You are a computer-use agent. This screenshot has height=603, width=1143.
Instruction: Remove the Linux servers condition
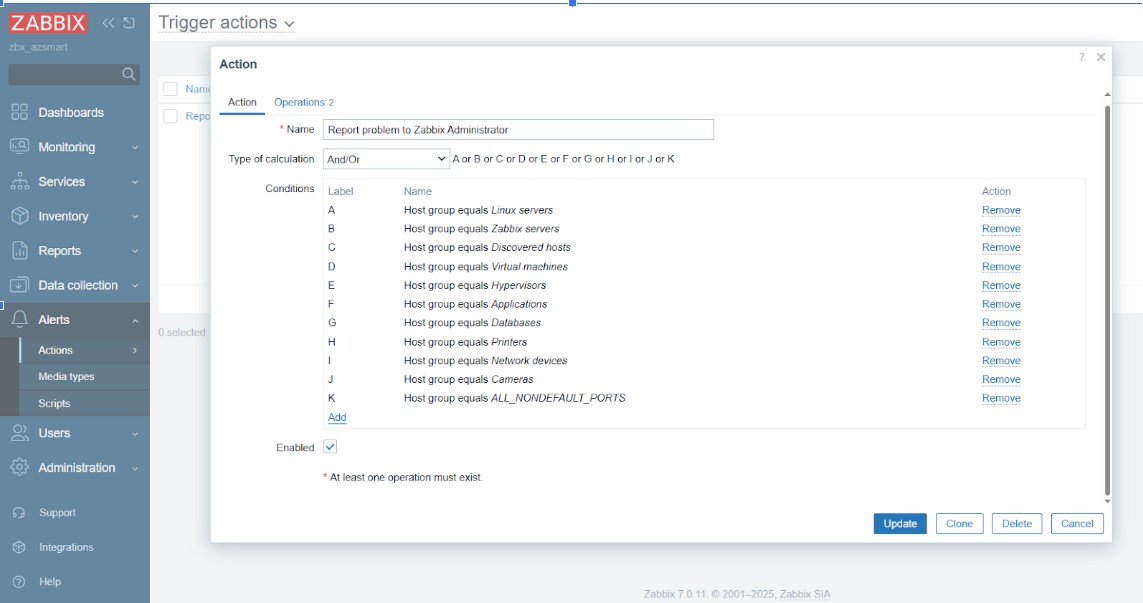click(1000, 211)
